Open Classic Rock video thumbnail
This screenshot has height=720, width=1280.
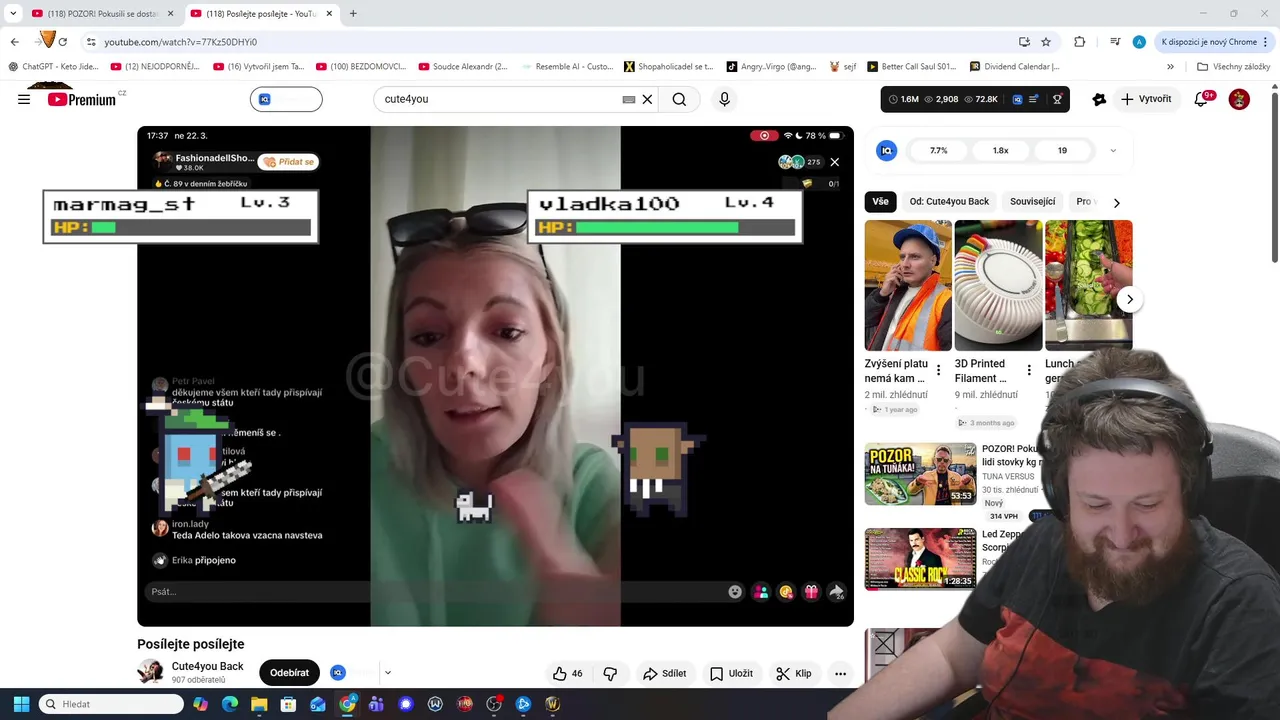(920, 559)
